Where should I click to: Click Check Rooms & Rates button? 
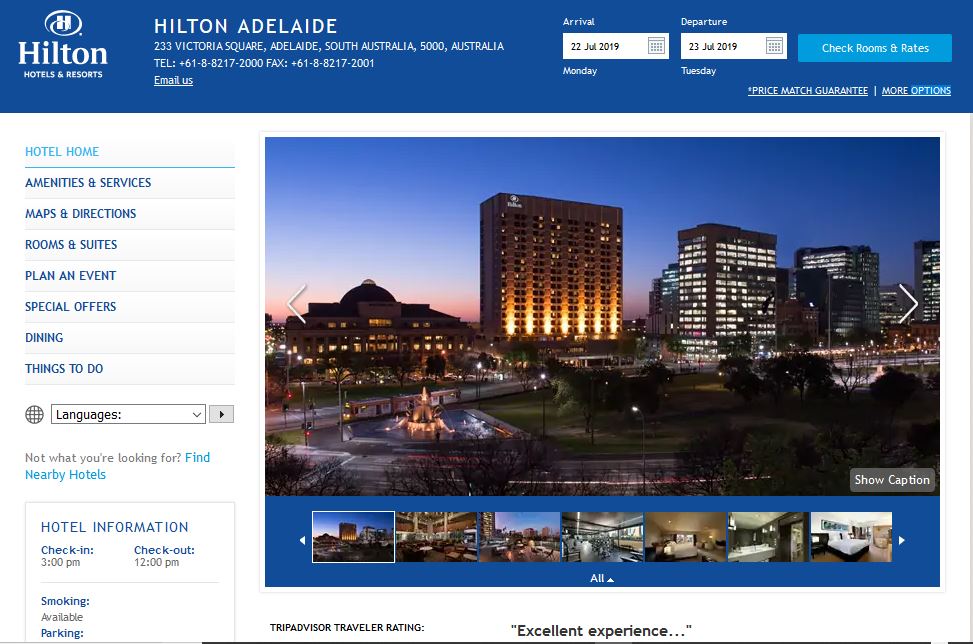click(x=875, y=48)
